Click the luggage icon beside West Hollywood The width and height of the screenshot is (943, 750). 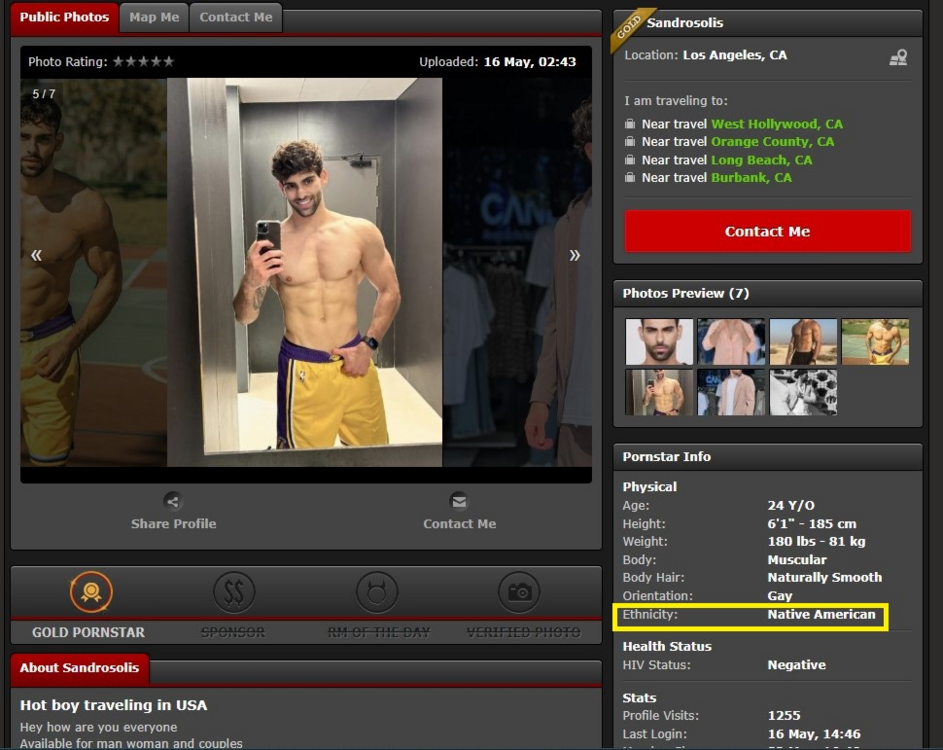(630, 124)
